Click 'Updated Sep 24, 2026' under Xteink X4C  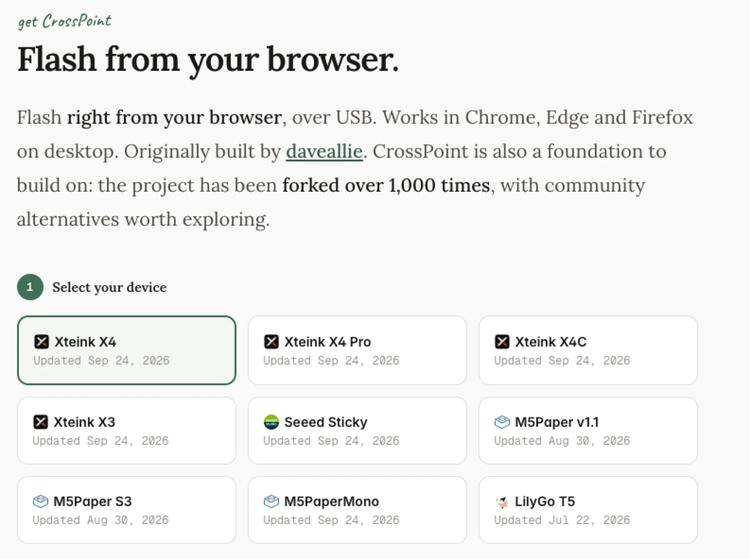click(x=562, y=360)
